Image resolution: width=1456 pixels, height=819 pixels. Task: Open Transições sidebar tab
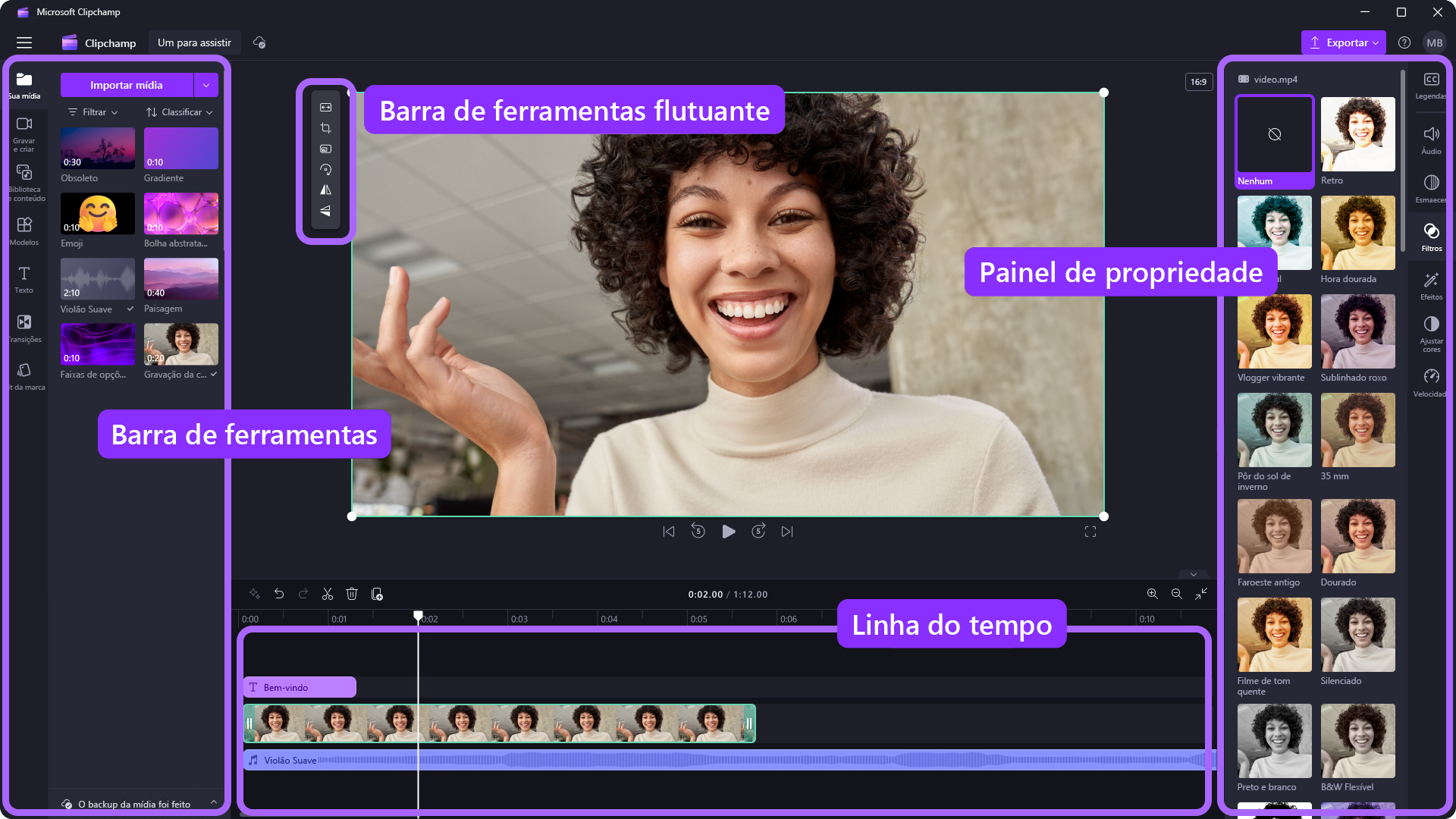click(24, 328)
